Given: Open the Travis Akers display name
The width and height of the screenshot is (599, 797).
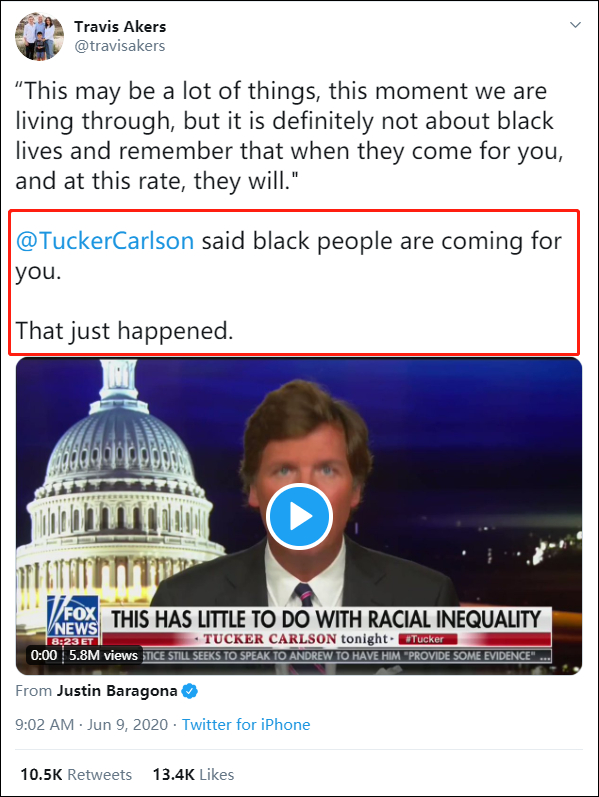Looking at the screenshot, I should pos(120,26).
